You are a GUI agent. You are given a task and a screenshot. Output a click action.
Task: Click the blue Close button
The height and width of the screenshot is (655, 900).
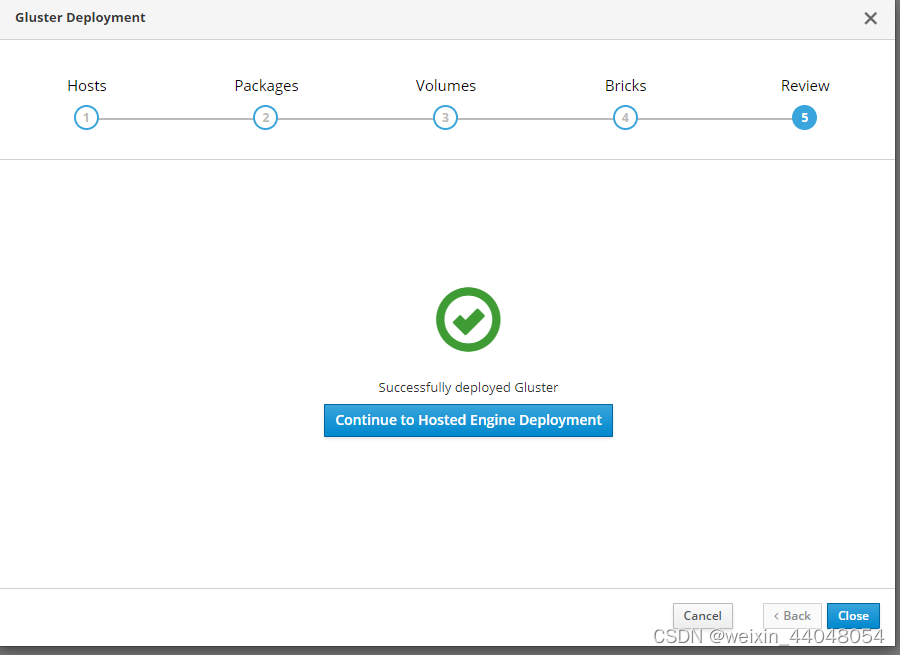click(853, 615)
